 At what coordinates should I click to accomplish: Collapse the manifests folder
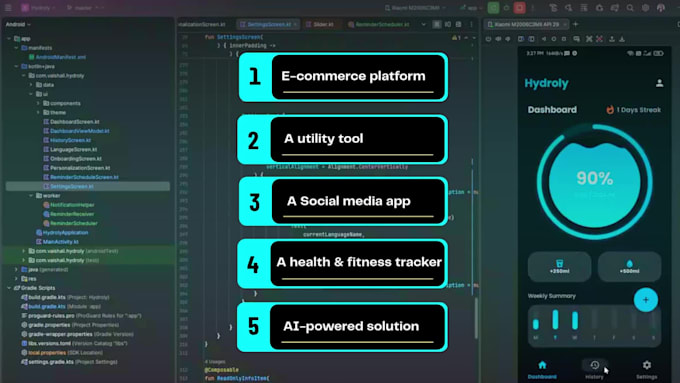tap(16, 48)
